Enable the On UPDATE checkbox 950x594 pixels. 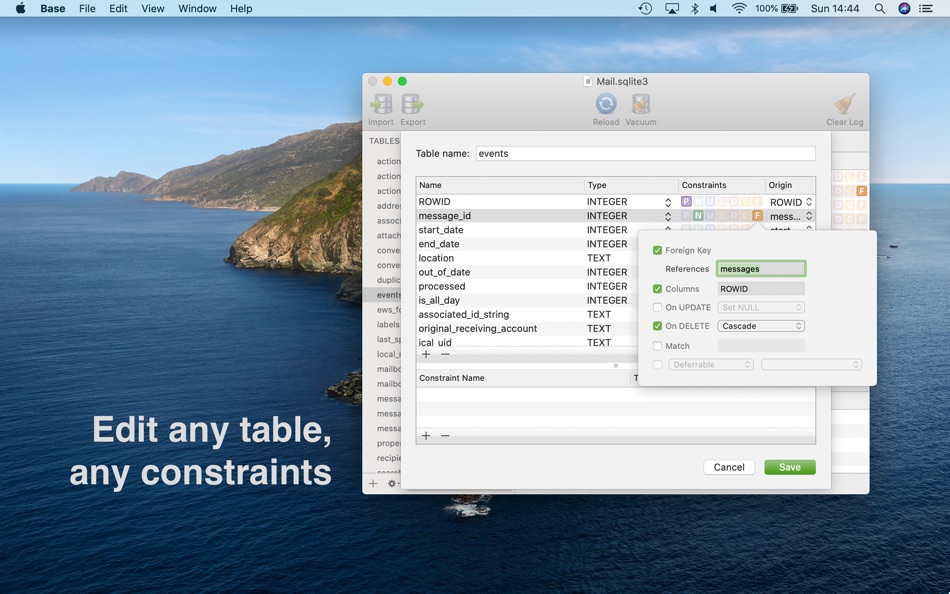pos(657,307)
